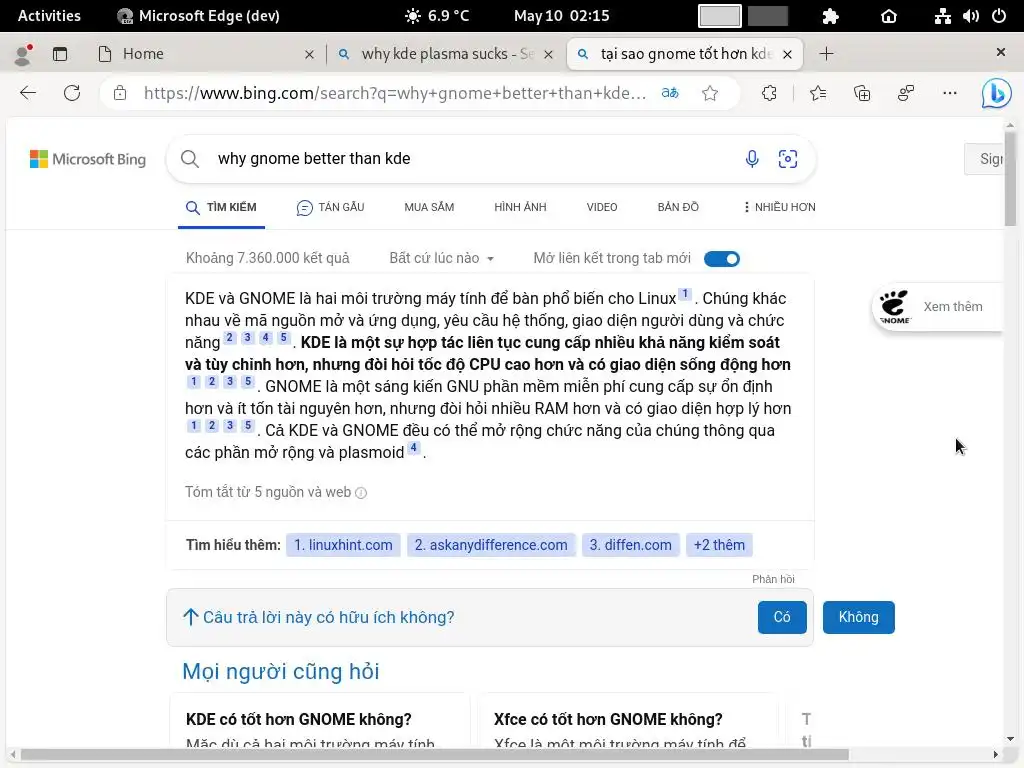Click the Phản hồi feedback link
The height and width of the screenshot is (768, 1024).
(773, 579)
